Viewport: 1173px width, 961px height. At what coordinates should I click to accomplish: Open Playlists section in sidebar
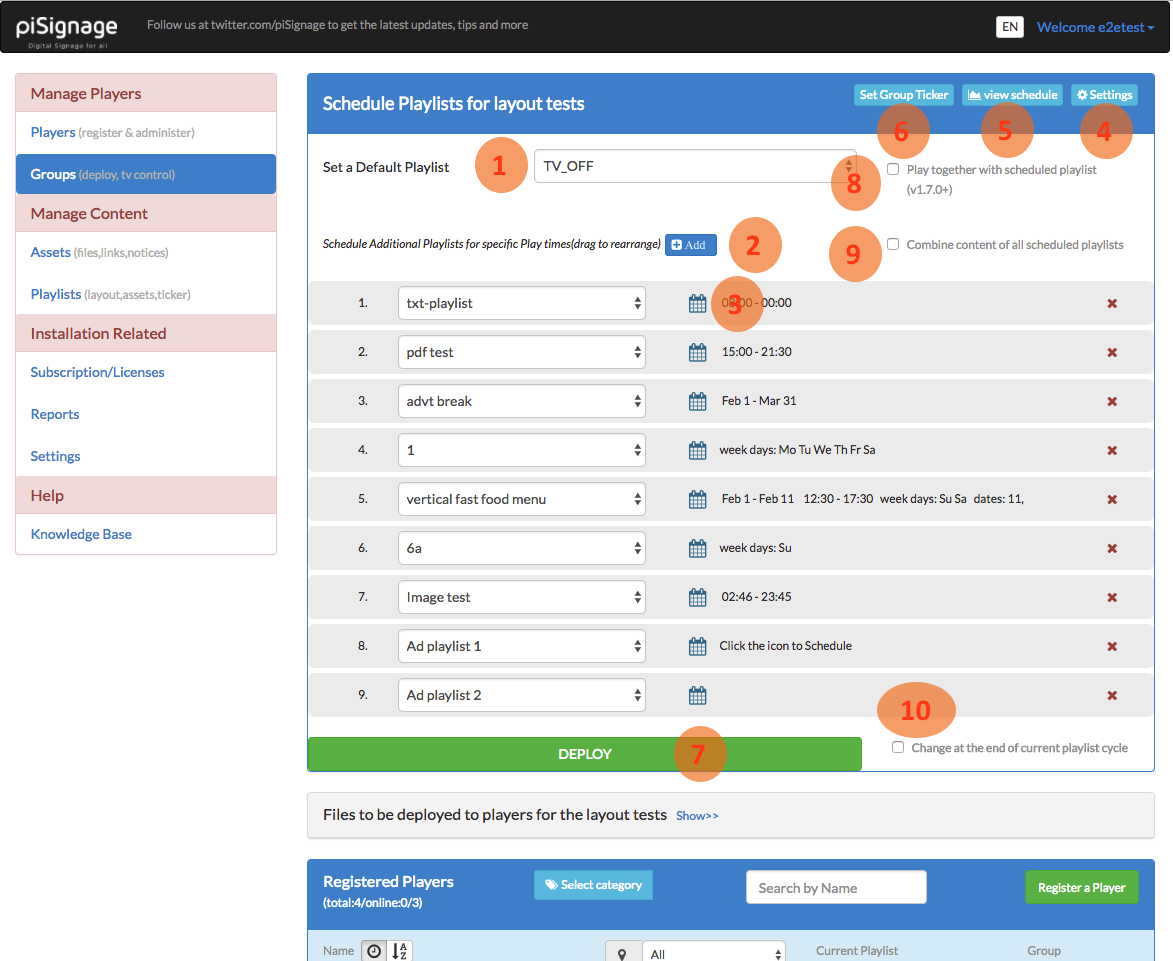pos(56,294)
